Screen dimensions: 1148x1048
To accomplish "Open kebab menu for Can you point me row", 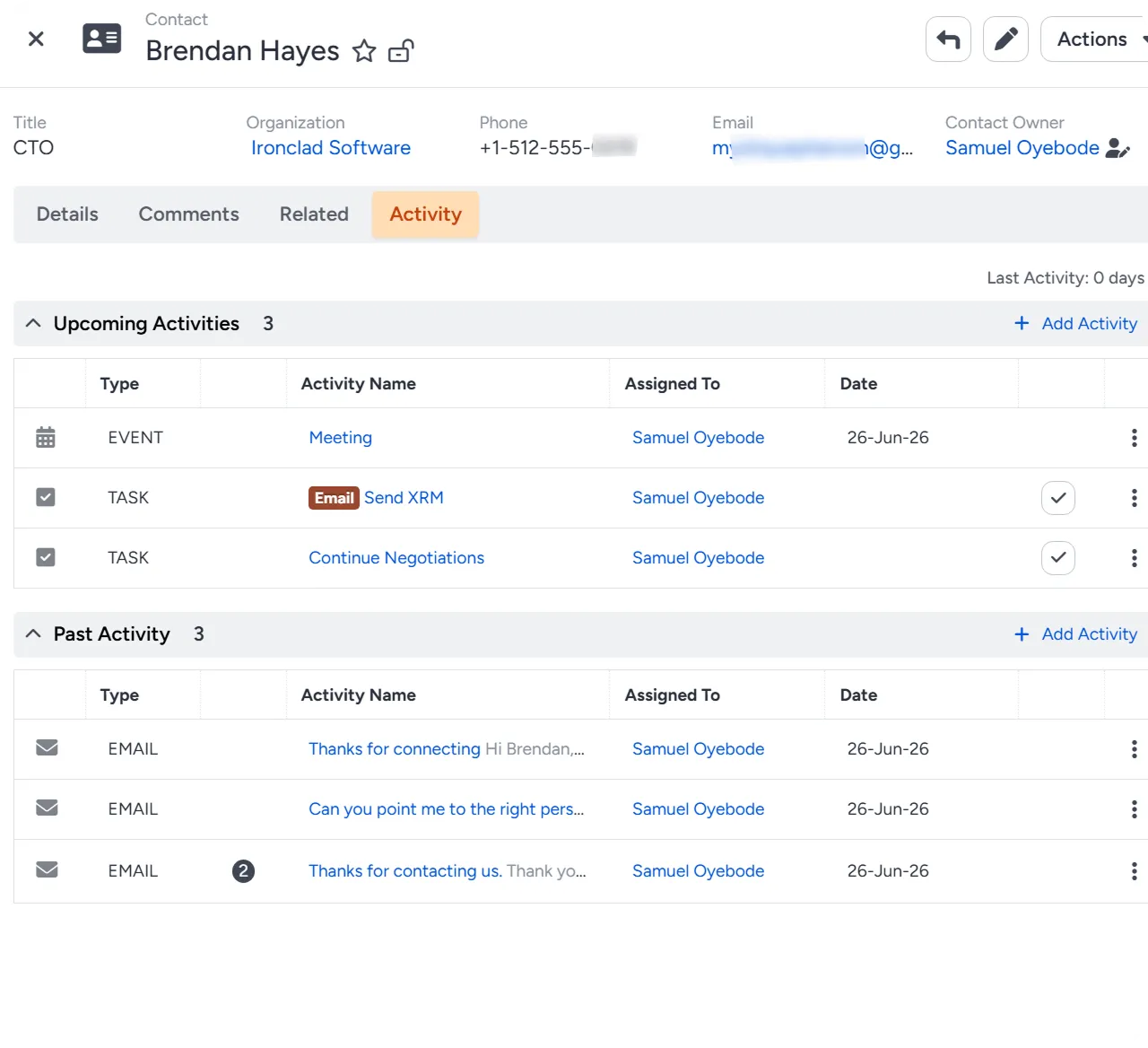I will [x=1134, y=809].
